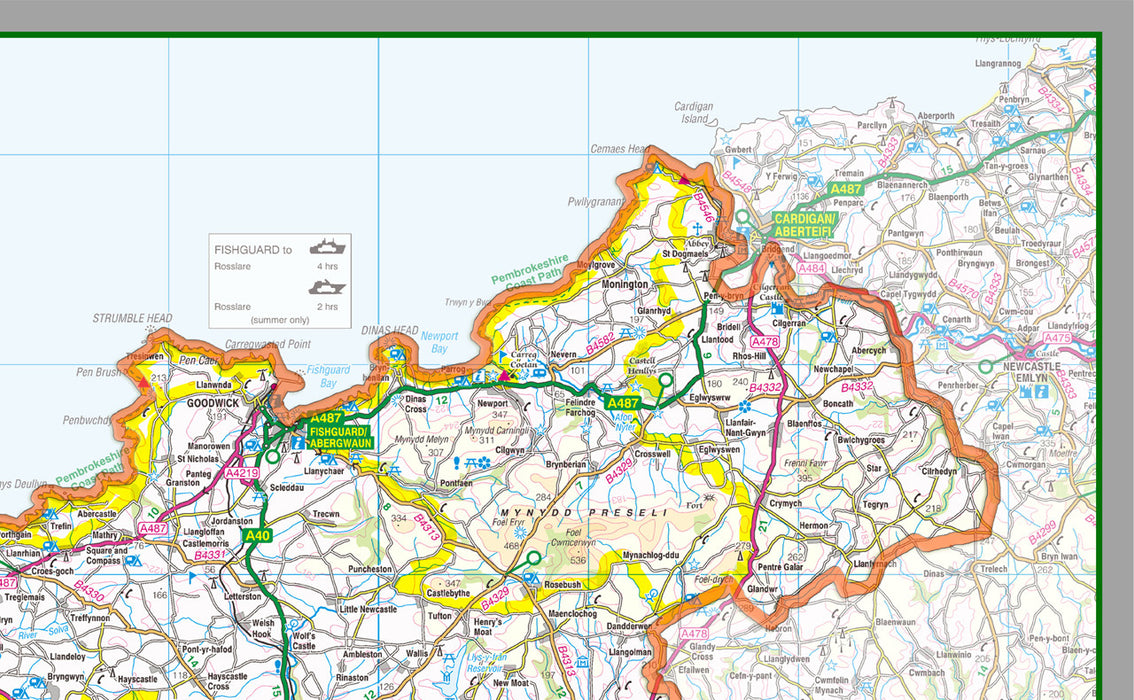Select the blue flower icon above Llanfair-Nant-Gwyn
Screen dimensions: 1134x700
click(x=744, y=407)
